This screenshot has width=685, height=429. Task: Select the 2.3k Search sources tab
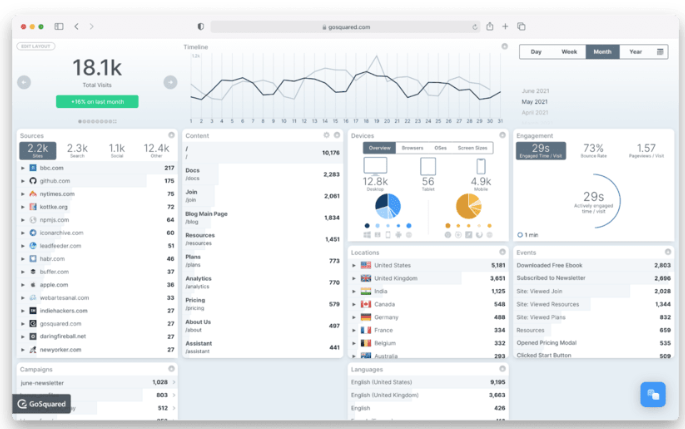pos(77,151)
